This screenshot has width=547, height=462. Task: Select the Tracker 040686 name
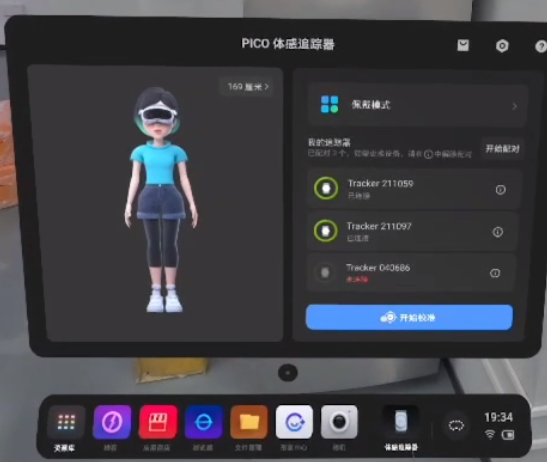click(378, 268)
